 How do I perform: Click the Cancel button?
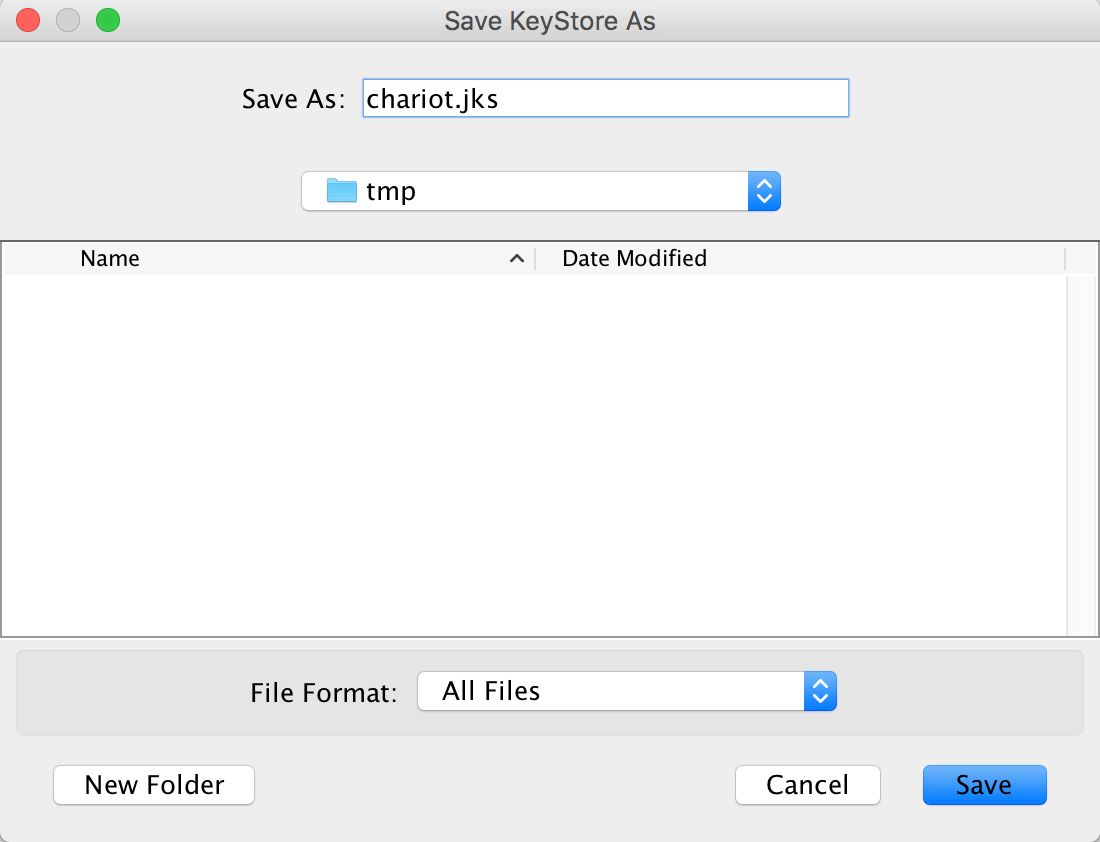pyautogui.click(x=807, y=785)
